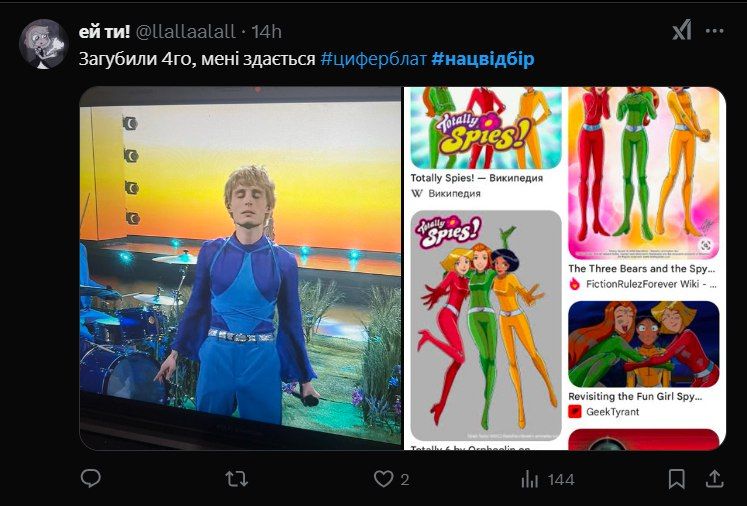The height and width of the screenshot is (506, 747).
Task: Open the tweet via 14h timestamp
Action: (268, 31)
